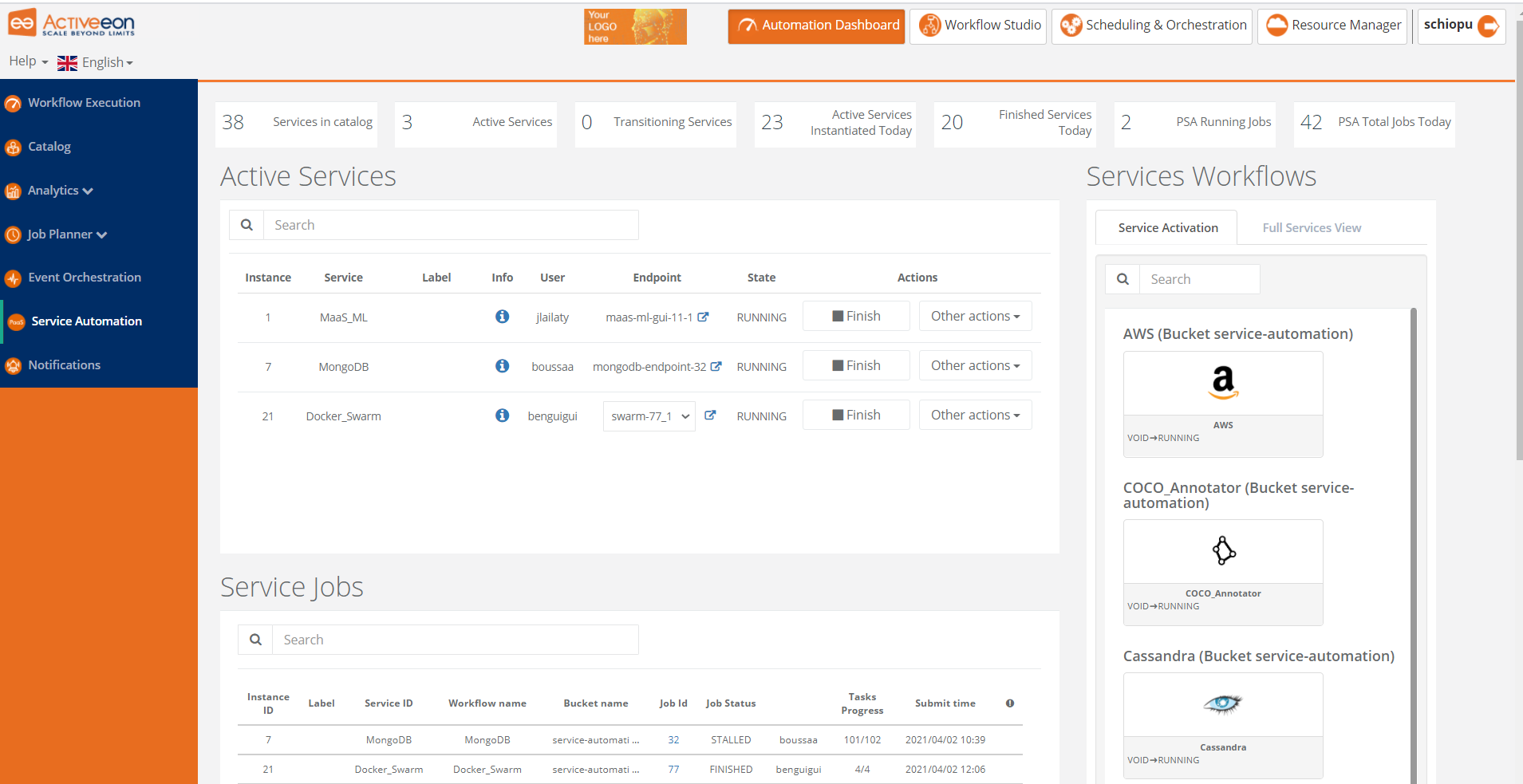Sort by Job Status column

pos(731,703)
